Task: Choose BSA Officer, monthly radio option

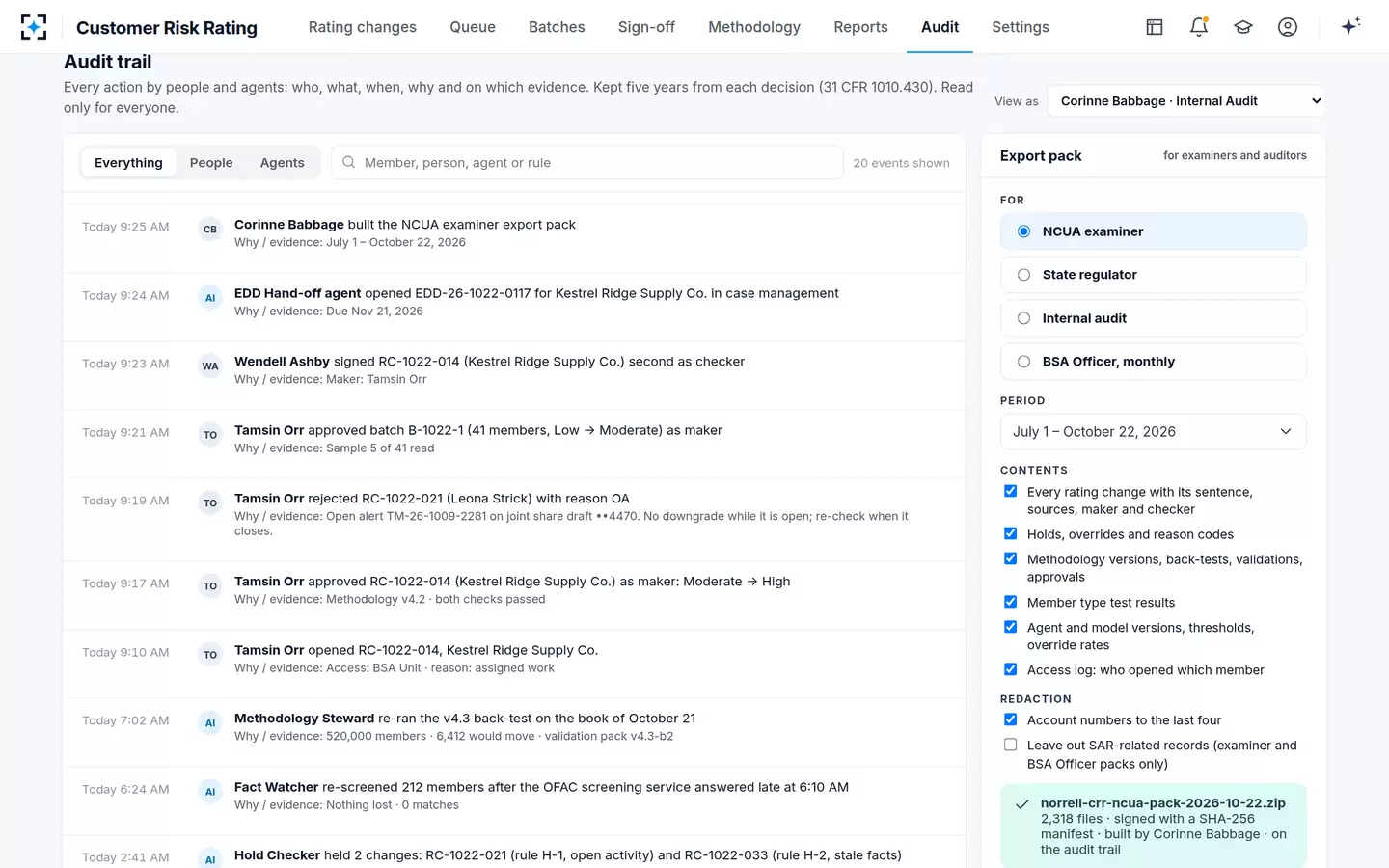Action: point(1154,362)
